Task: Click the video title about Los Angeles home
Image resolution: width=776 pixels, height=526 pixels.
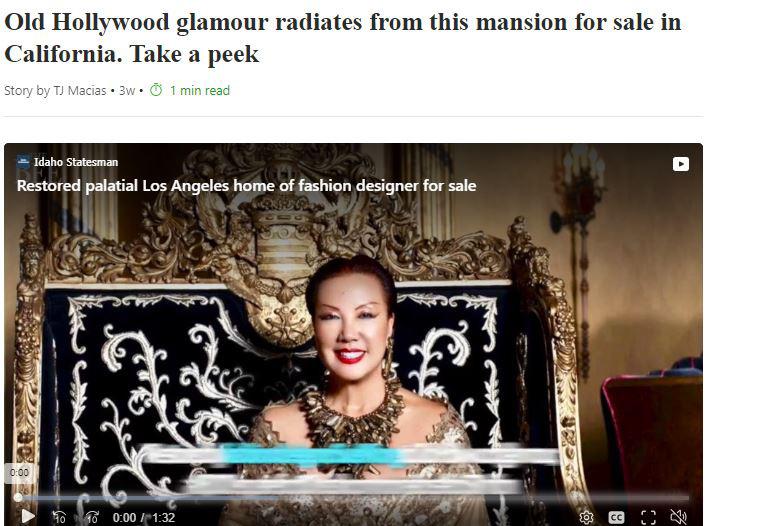Action: (x=246, y=186)
